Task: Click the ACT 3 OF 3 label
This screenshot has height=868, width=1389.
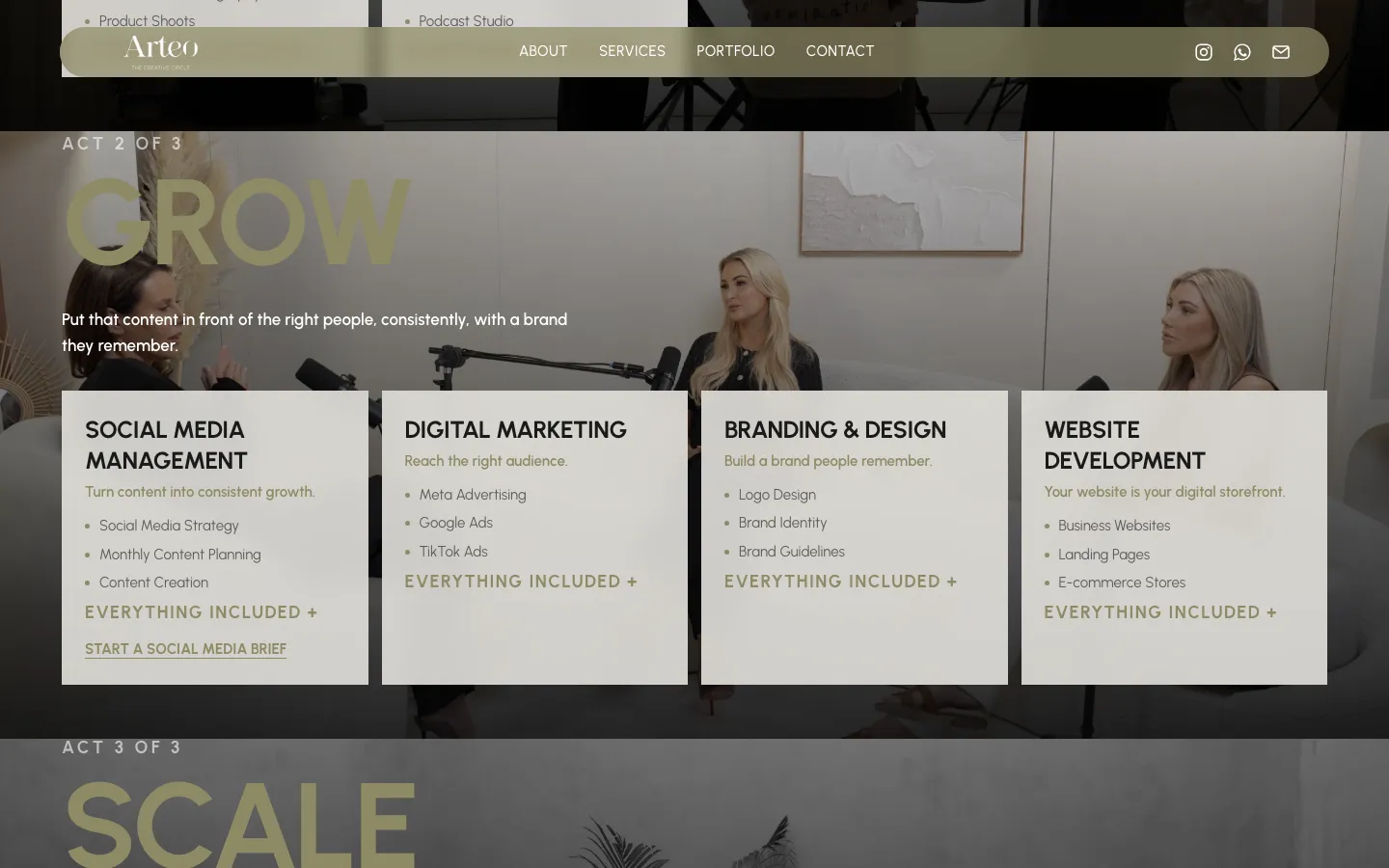Action: pos(123,747)
